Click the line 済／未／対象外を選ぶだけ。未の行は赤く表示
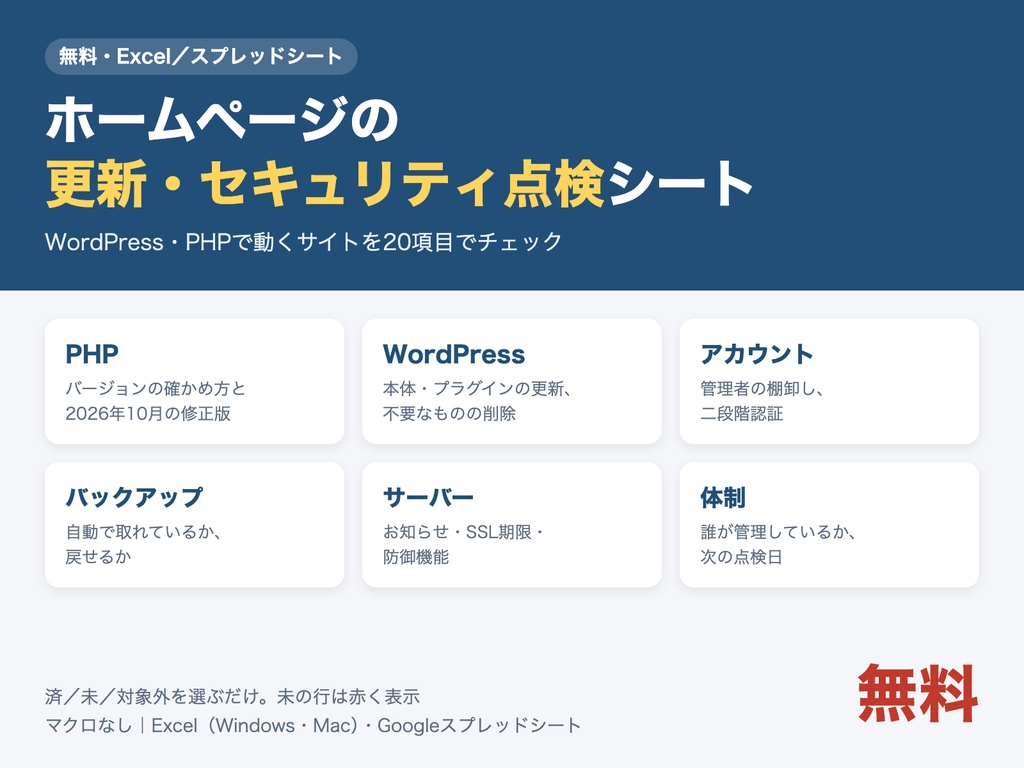1024x768 pixels. click(232, 696)
